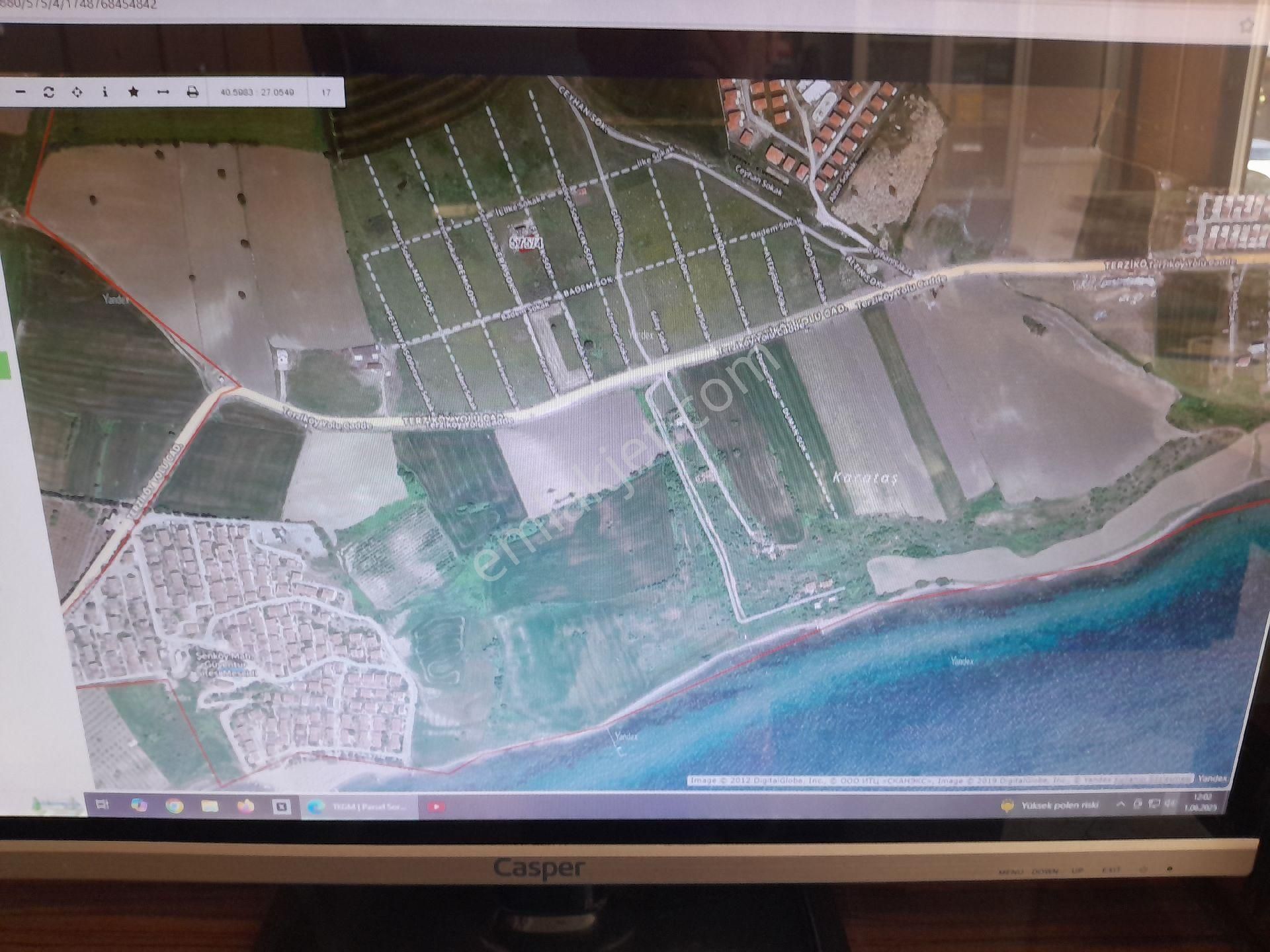Click the print map icon
This screenshot has height=952, width=1270.
pos(192,93)
